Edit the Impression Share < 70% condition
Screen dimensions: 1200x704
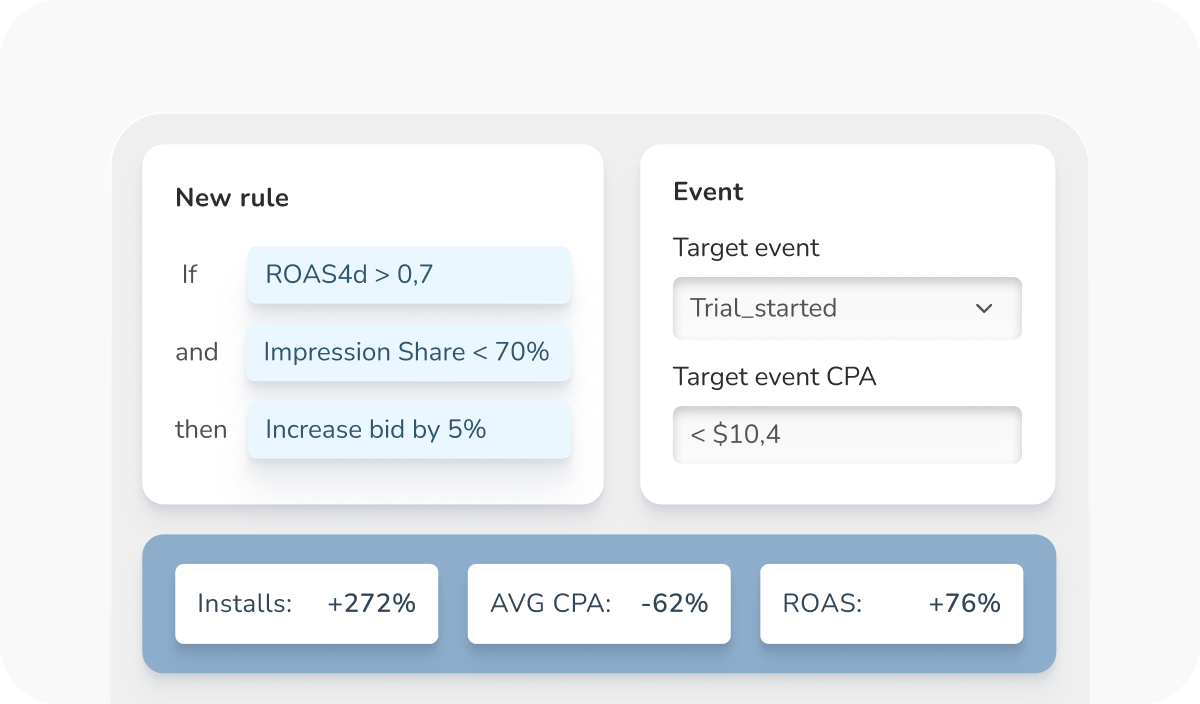tap(408, 352)
